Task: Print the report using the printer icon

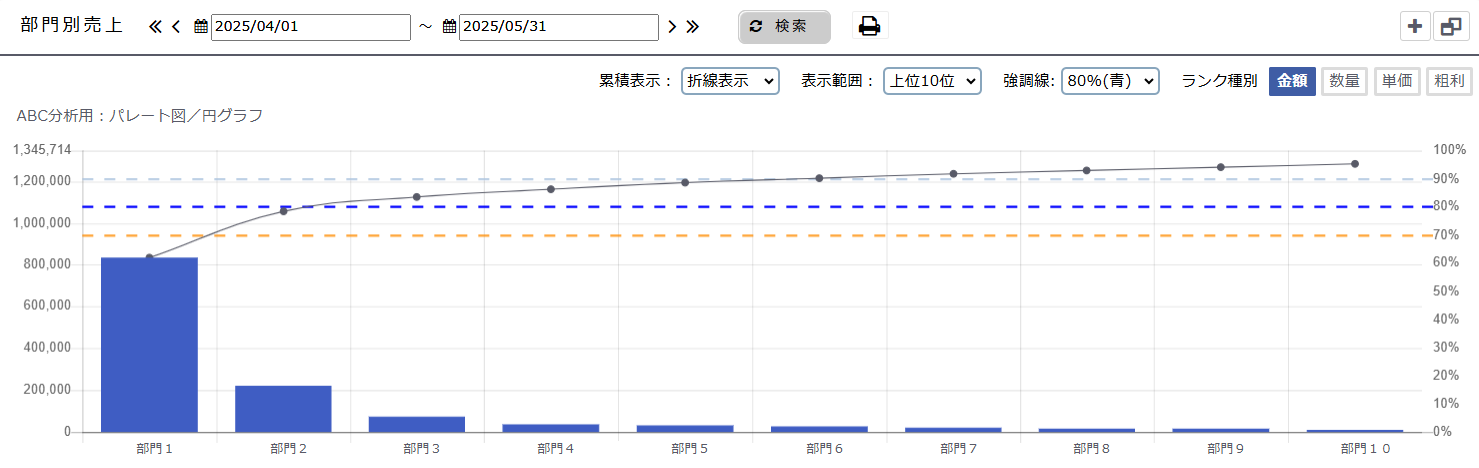Action: tap(870, 27)
